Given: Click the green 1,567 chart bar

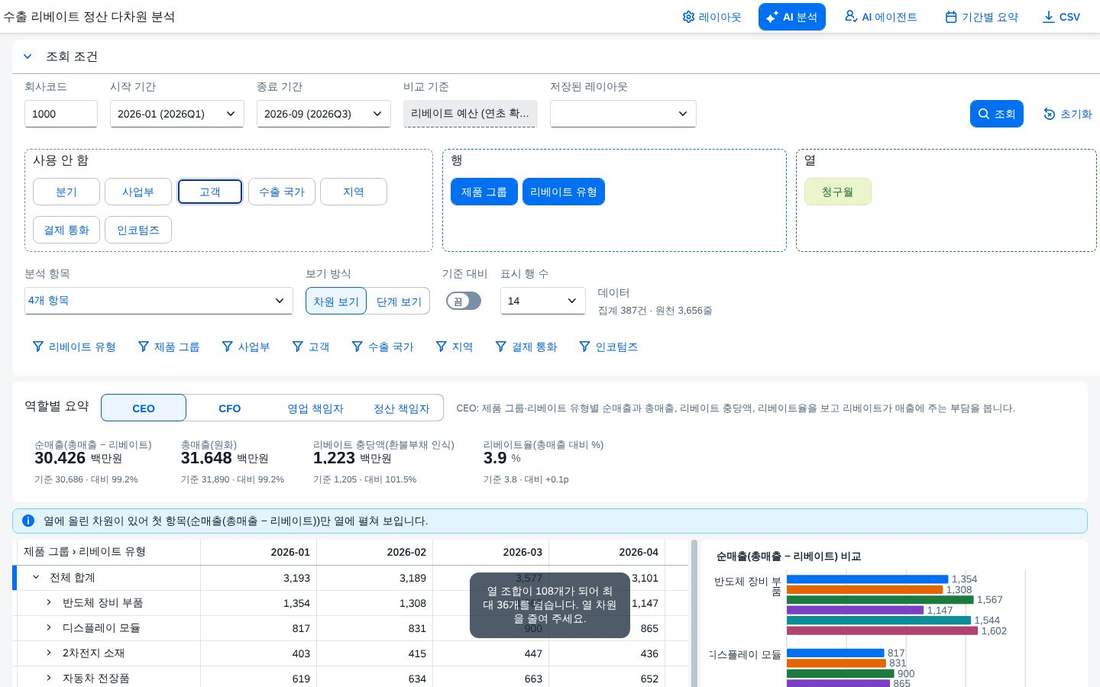Looking at the screenshot, I should coord(880,599).
